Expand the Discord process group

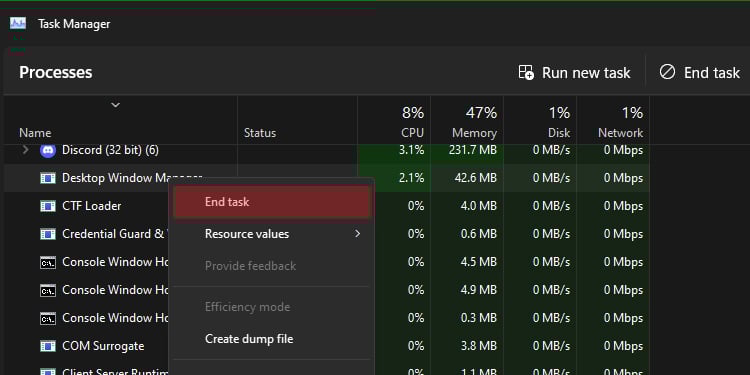point(26,150)
